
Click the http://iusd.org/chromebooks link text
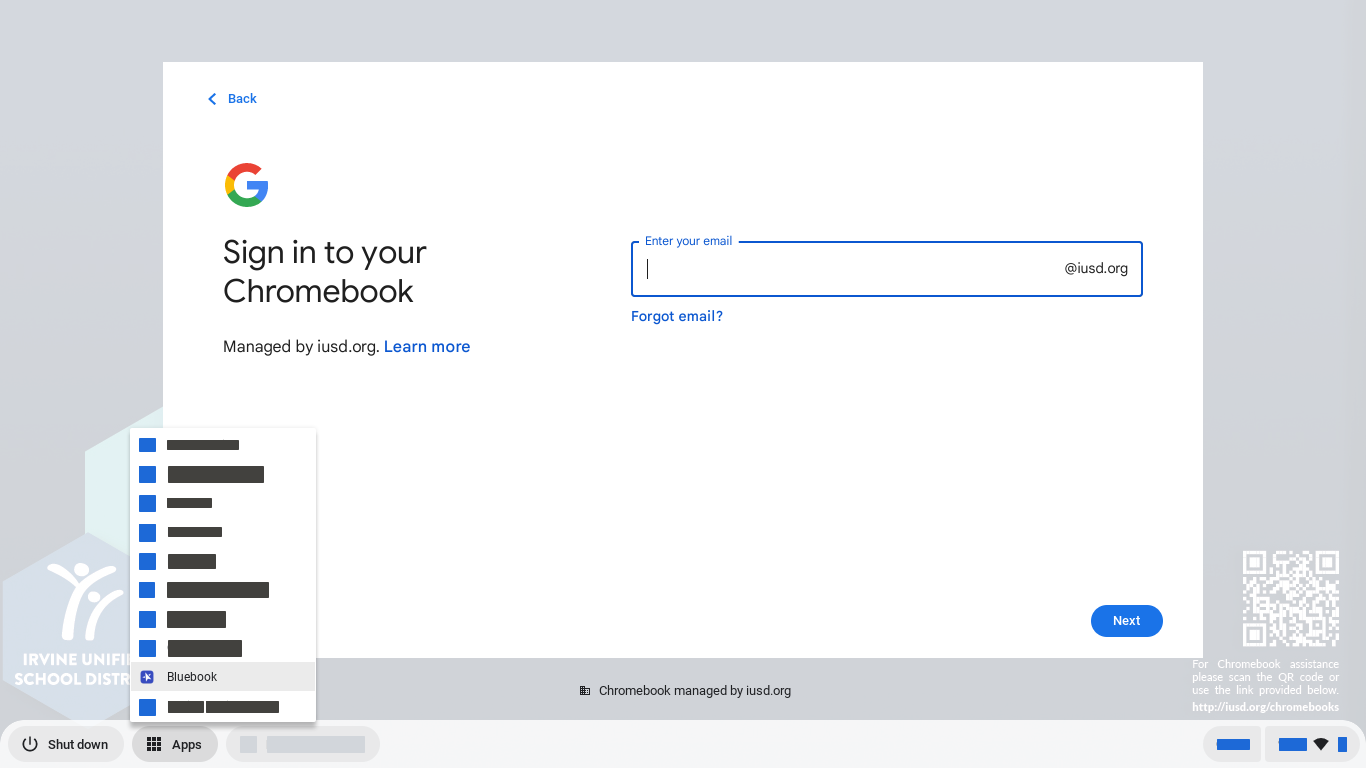pos(1265,707)
